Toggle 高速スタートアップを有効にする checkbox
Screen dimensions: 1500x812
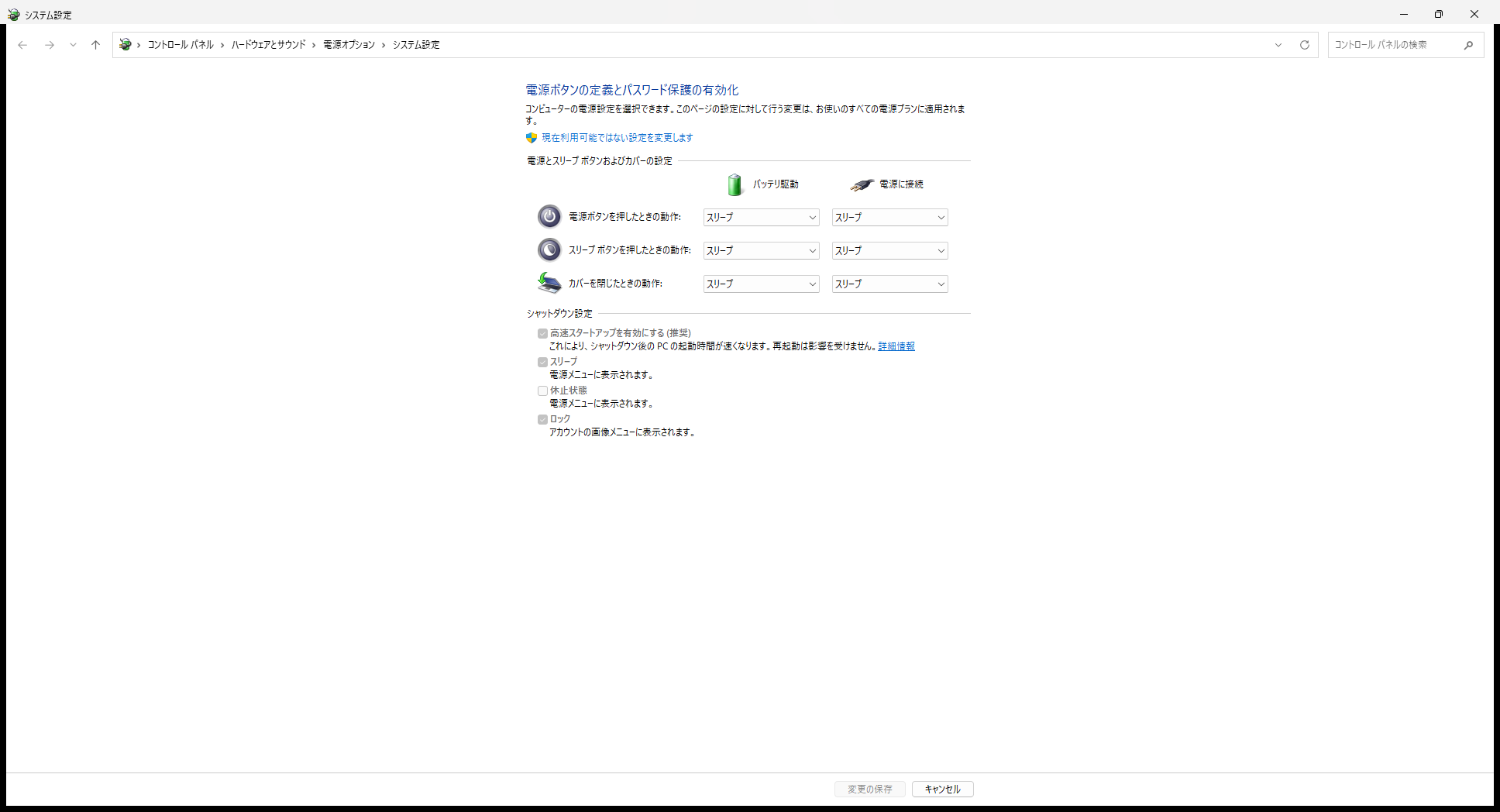click(542, 333)
